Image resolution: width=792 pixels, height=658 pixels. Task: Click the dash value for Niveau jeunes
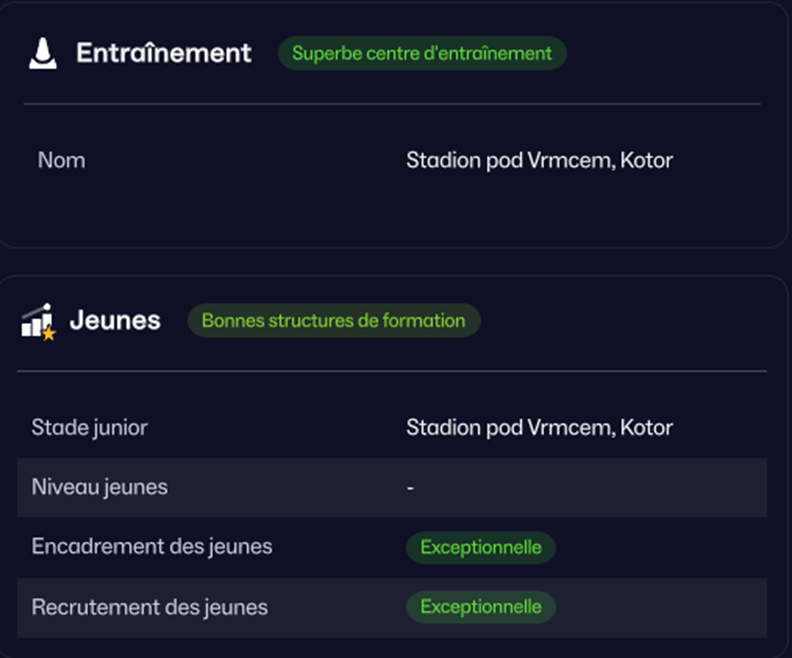(x=410, y=488)
